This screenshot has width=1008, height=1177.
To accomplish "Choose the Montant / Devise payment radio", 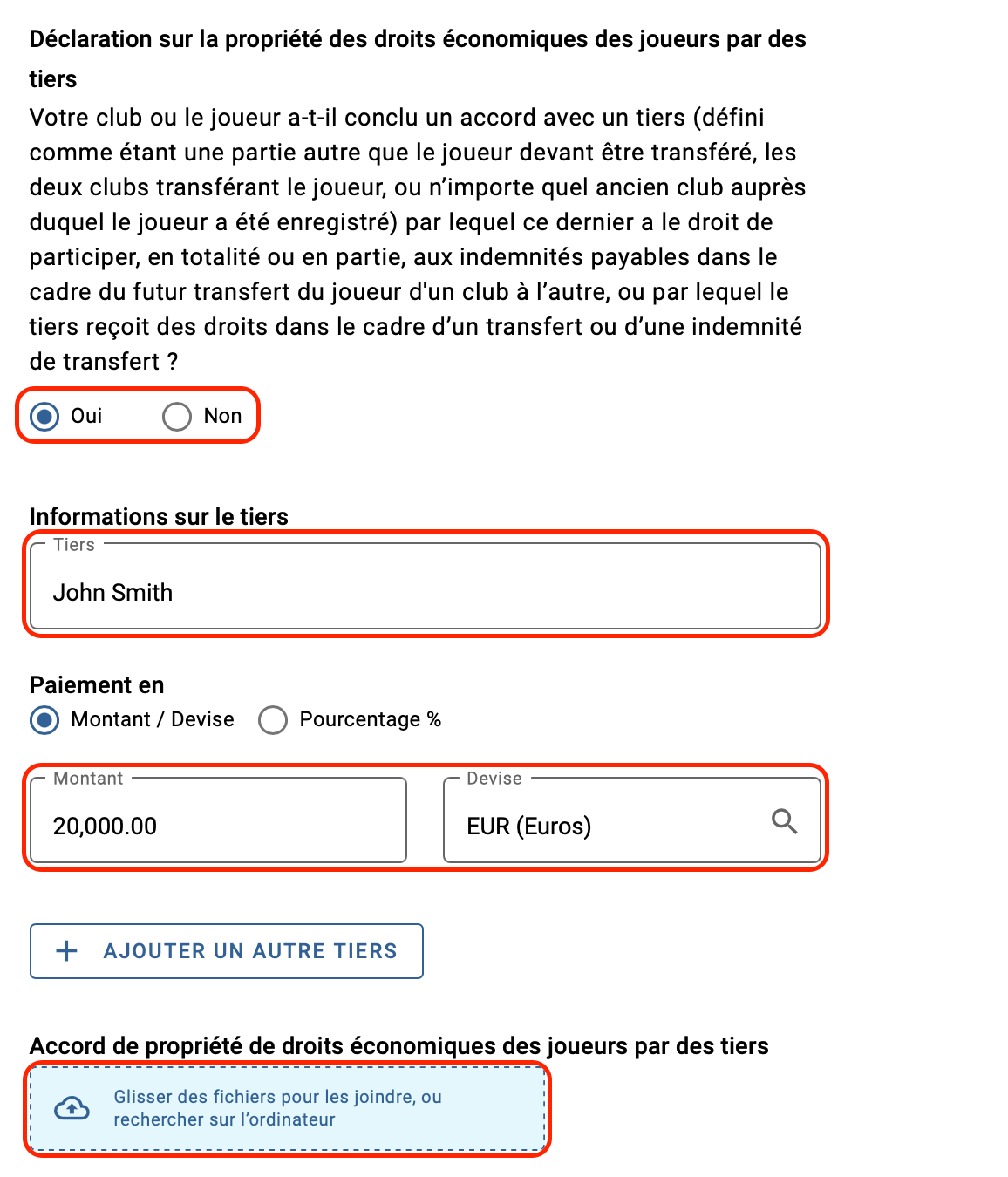I will 45,719.
